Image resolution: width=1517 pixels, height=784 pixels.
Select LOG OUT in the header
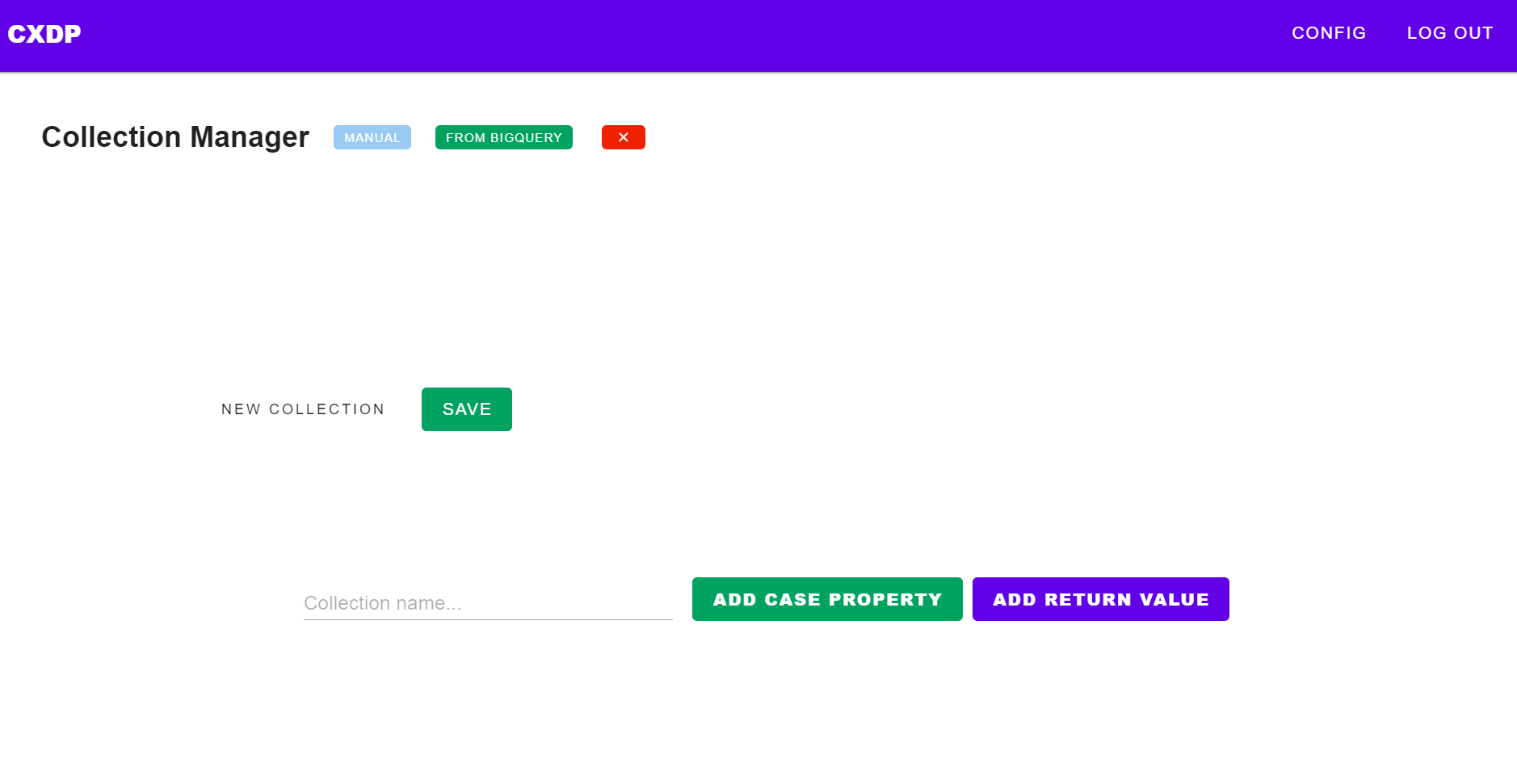1449,33
